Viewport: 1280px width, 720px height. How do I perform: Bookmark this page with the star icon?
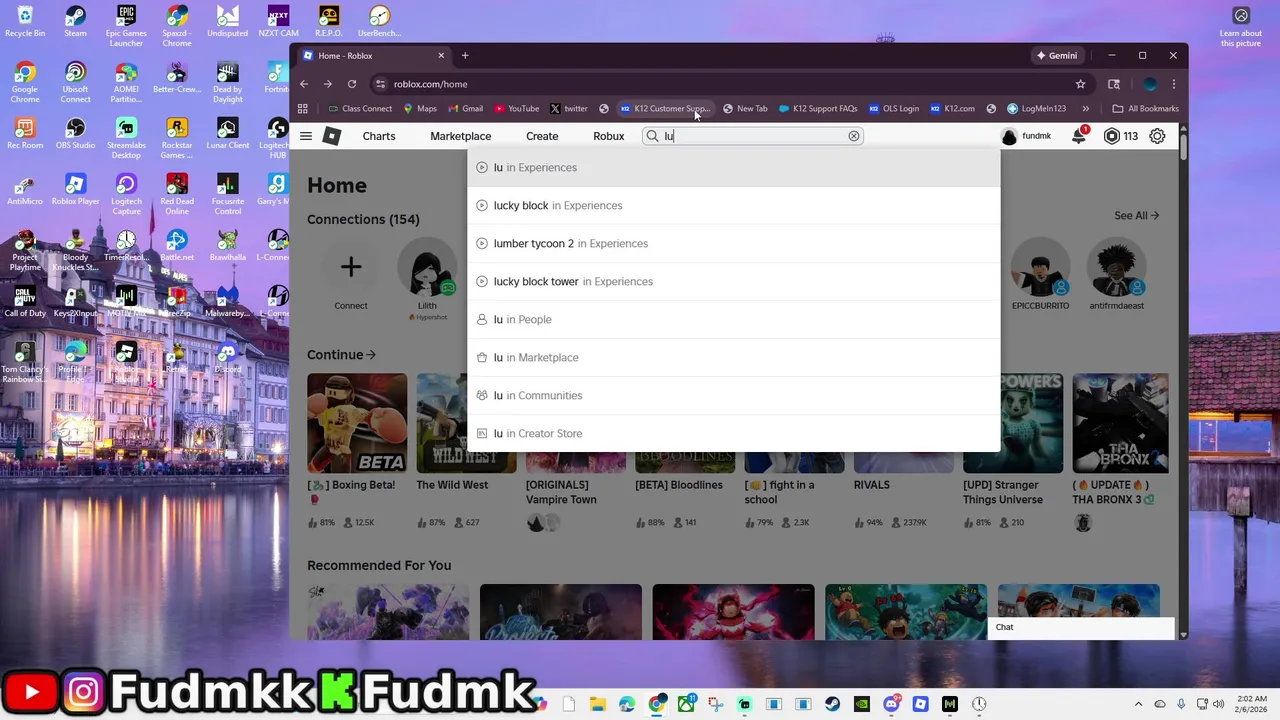(1080, 84)
